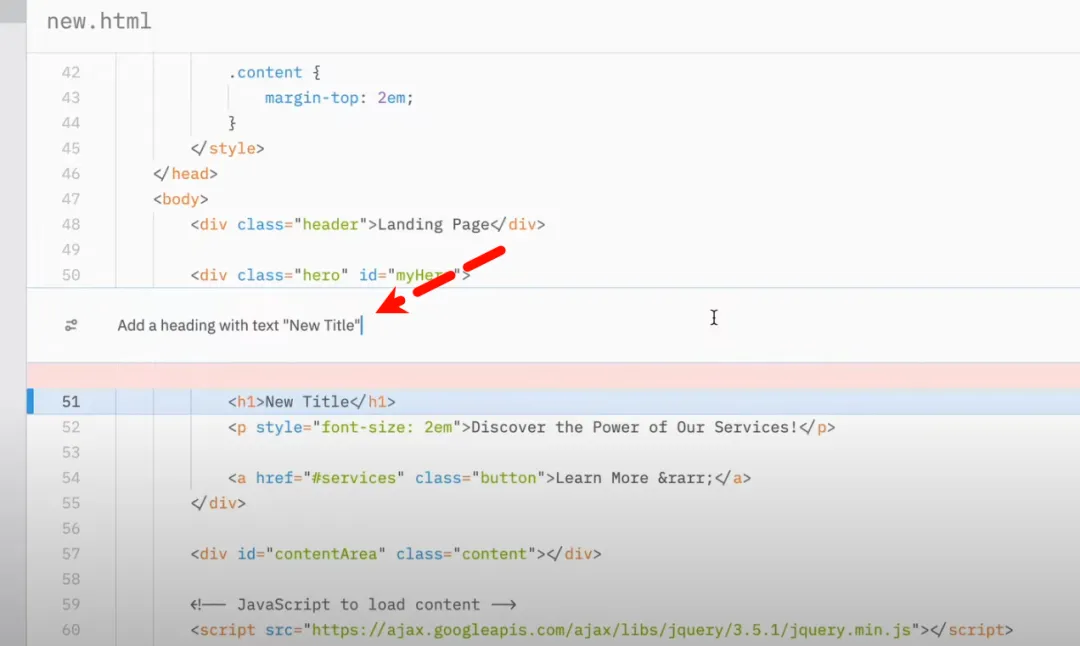The width and height of the screenshot is (1080, 646).
Task: Click line number 51 in the gutter
Action: [x=71, y=402]
